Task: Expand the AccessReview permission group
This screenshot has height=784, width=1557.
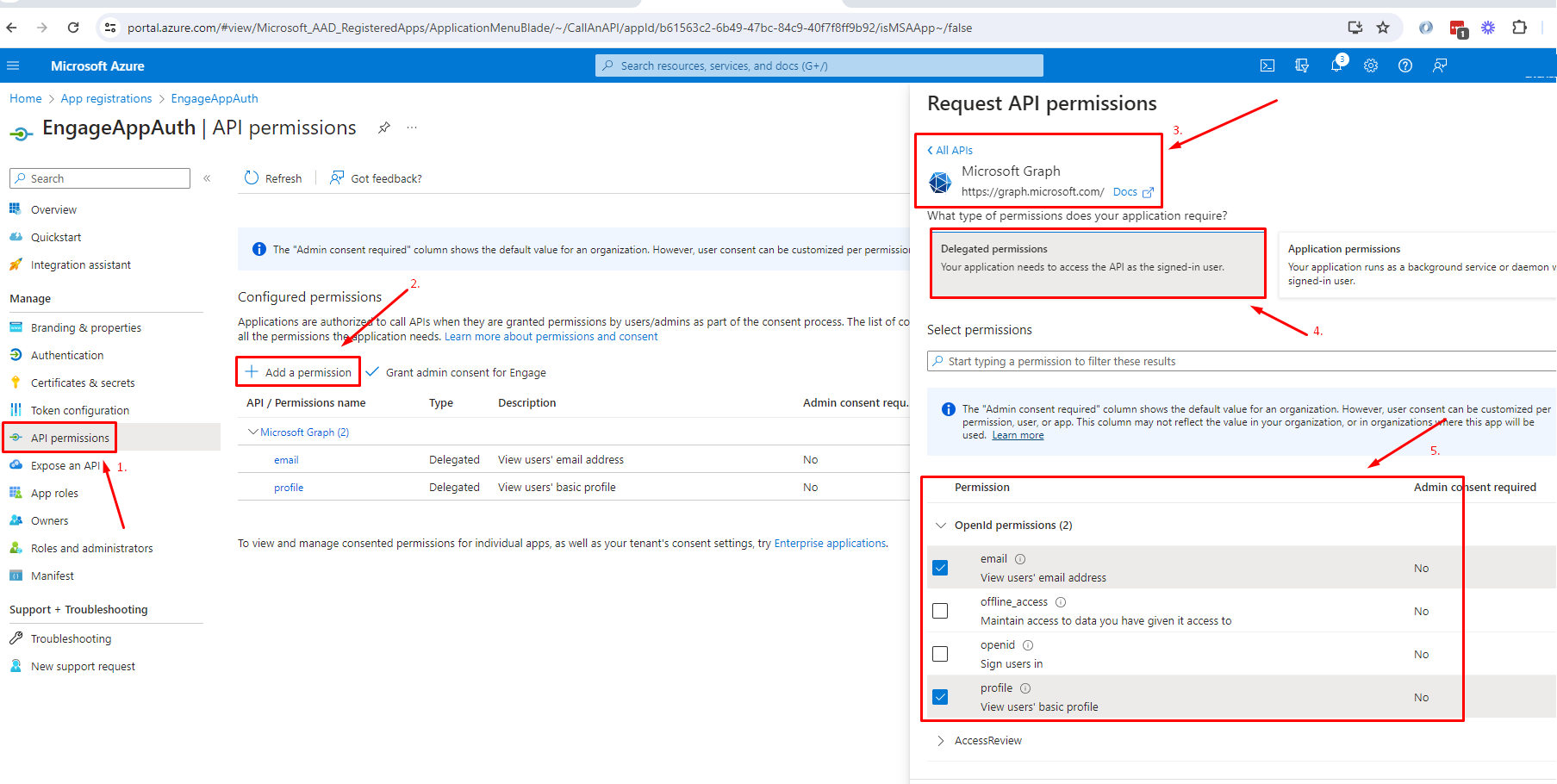Action: click(941, 741)
